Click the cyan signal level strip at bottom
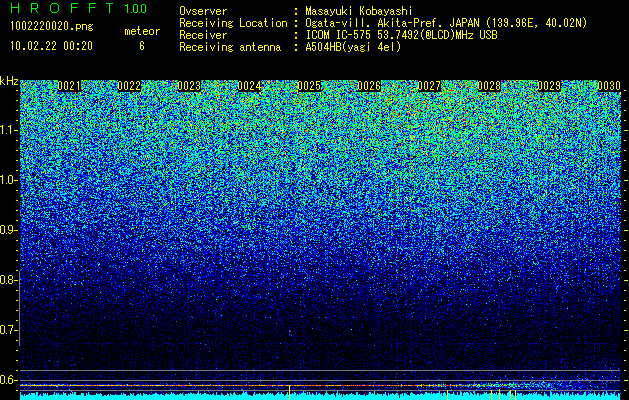The height and width of the screenshot is (400, 629). 320,397
